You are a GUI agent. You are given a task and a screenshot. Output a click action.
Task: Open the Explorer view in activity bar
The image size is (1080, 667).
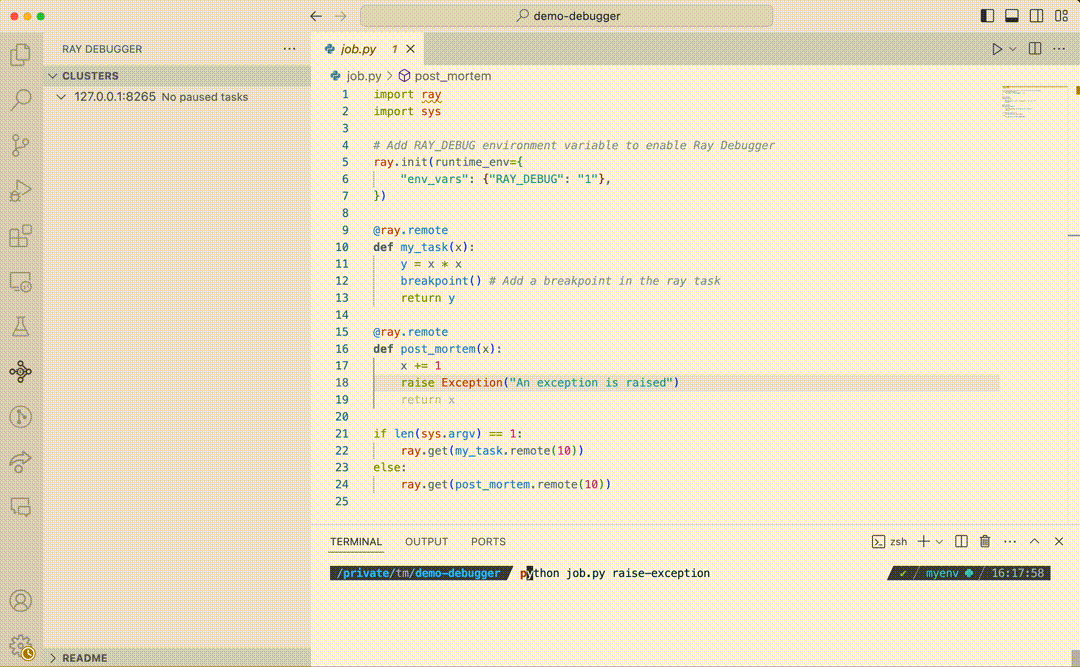coord(20,55)
